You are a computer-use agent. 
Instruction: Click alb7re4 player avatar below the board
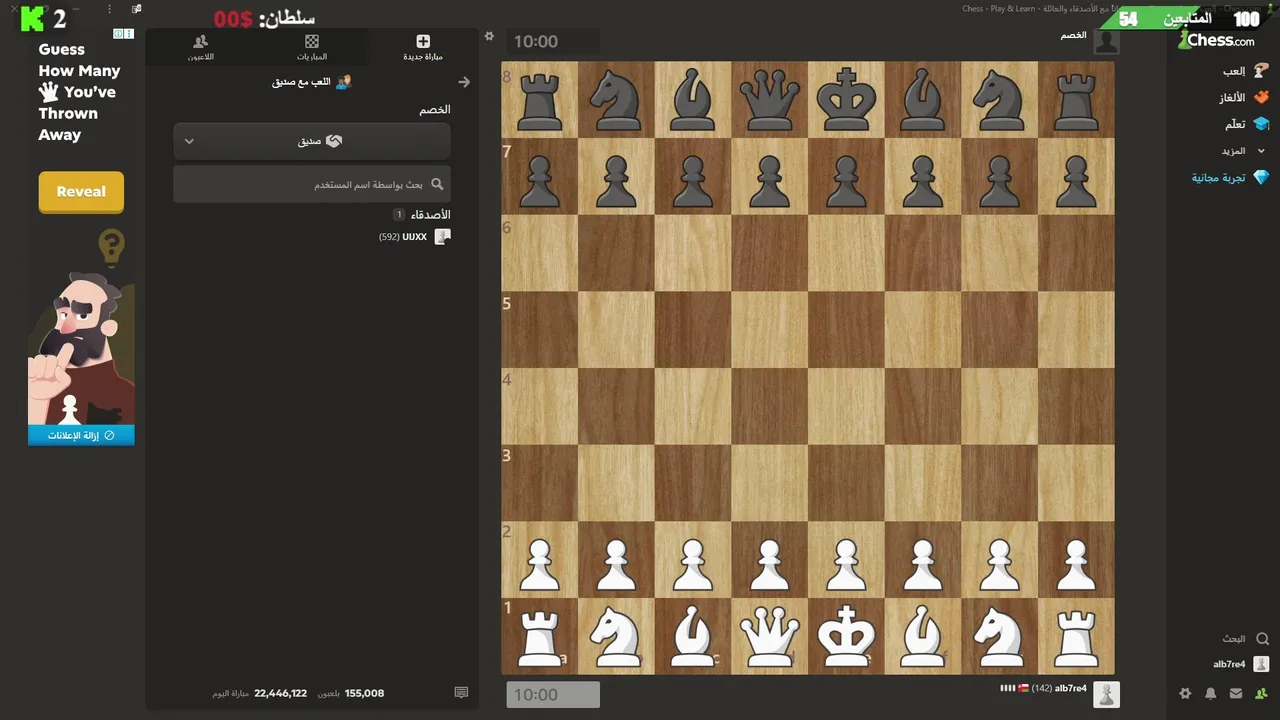(1106, 694)
